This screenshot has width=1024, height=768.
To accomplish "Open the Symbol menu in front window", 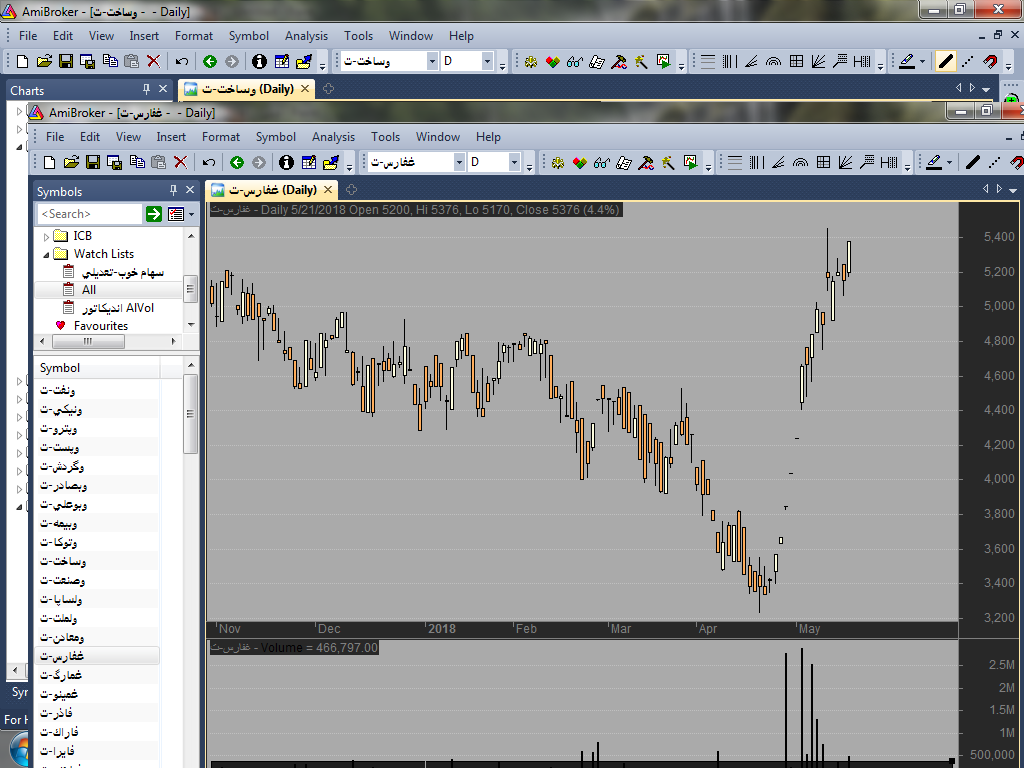I will (x=276, y=137).
